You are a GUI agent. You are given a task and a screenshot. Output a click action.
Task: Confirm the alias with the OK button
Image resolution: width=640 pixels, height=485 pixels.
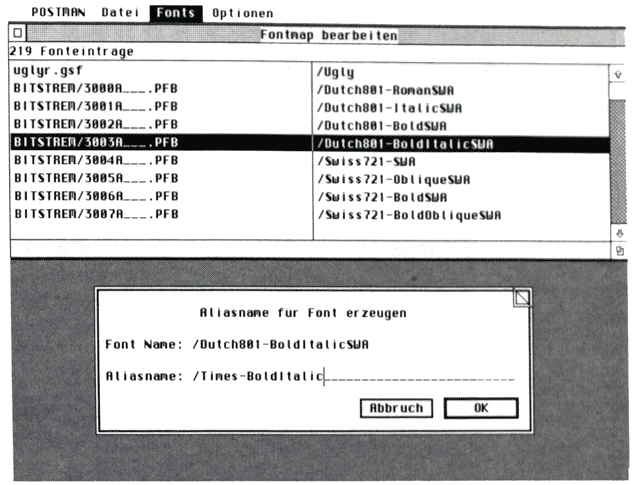pos(481,408)
